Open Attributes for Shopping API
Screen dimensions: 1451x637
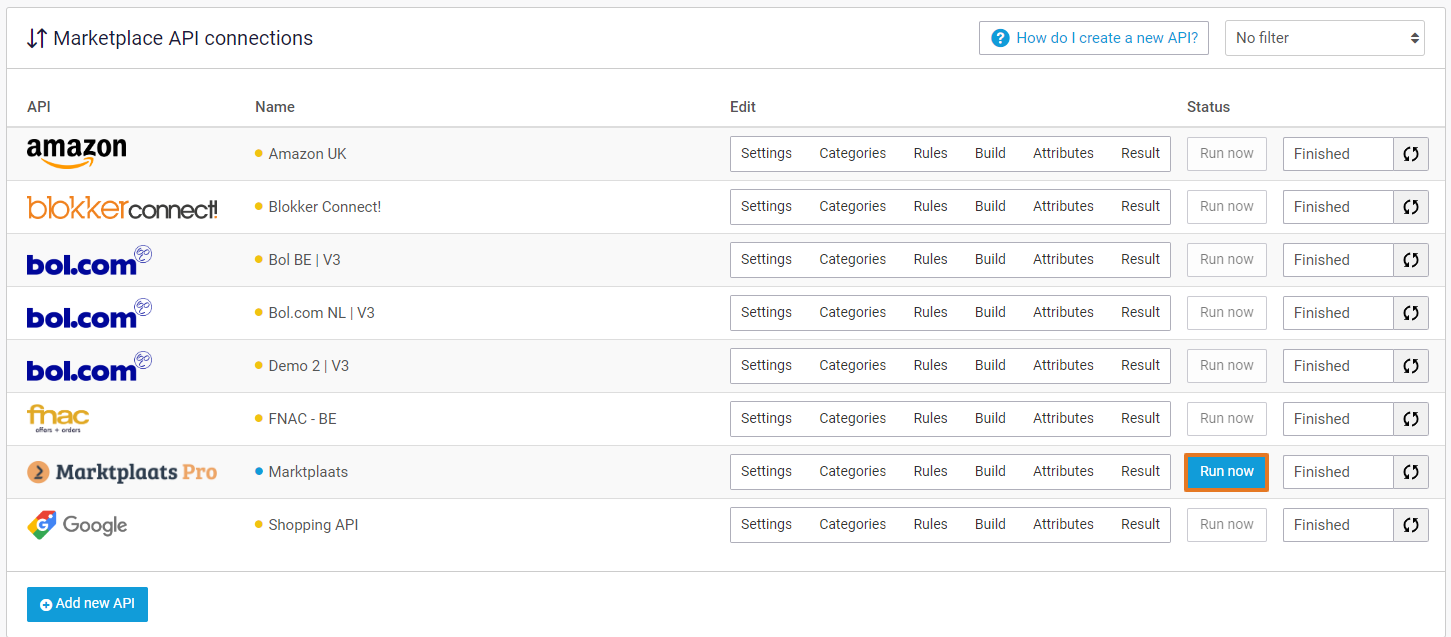(1063, 525)
